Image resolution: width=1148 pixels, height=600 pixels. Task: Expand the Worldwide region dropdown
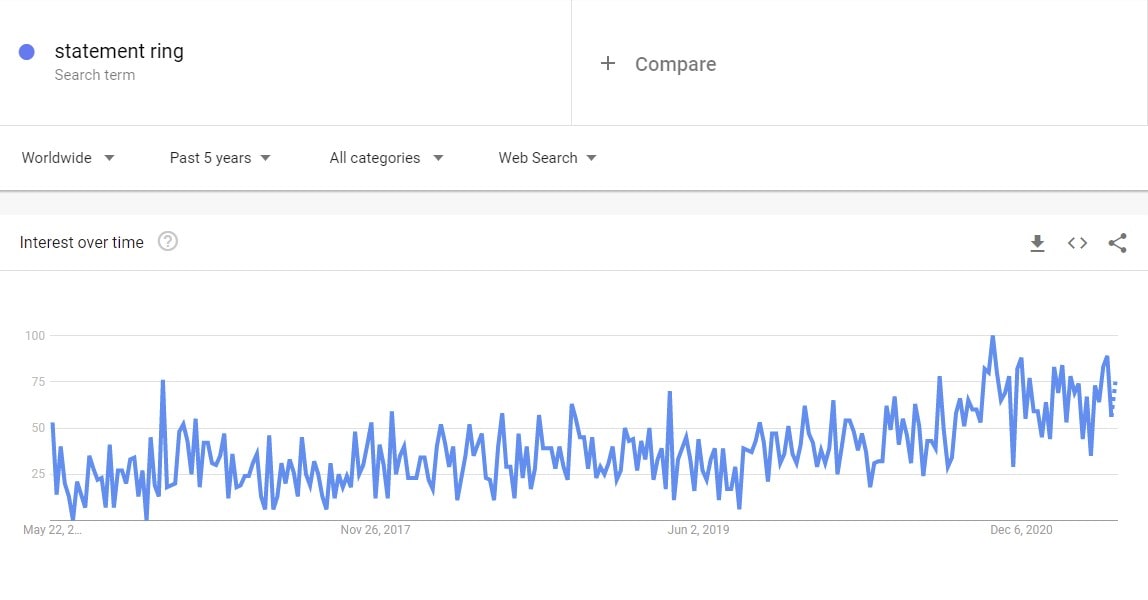click(x=68, y=158)
